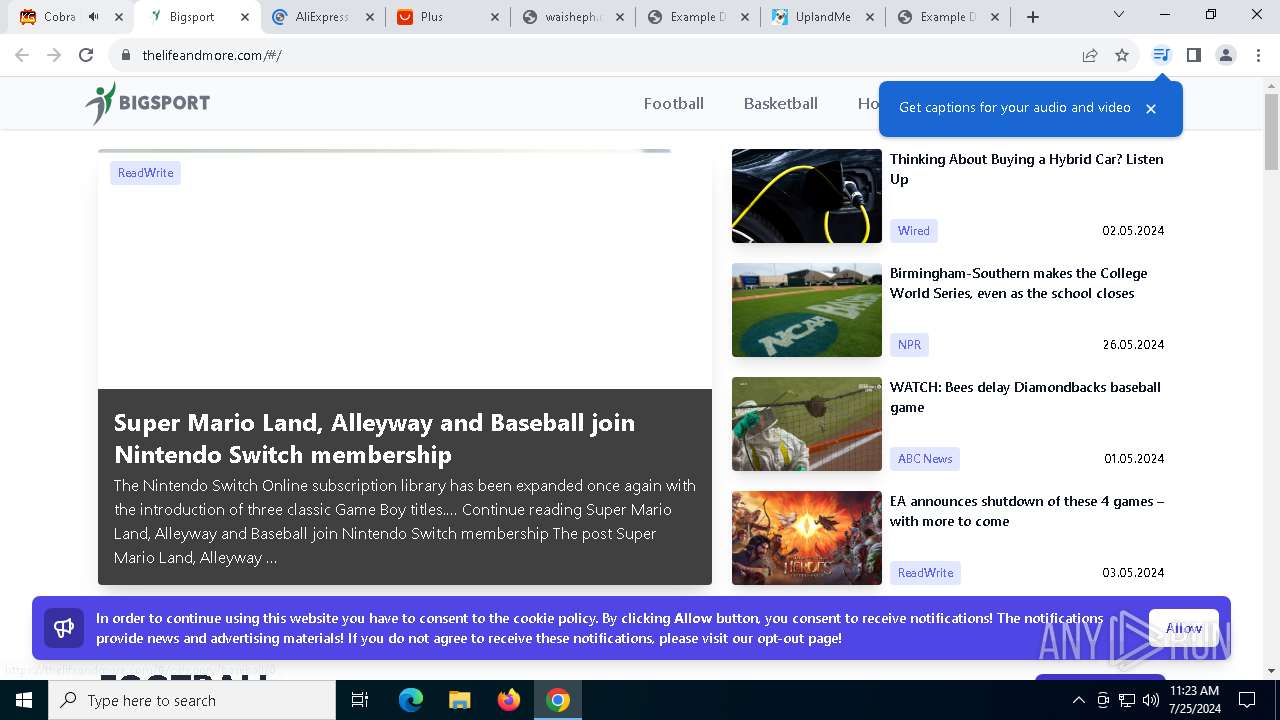Open the NCAA baseball field thumbnail

pos(807,310)
